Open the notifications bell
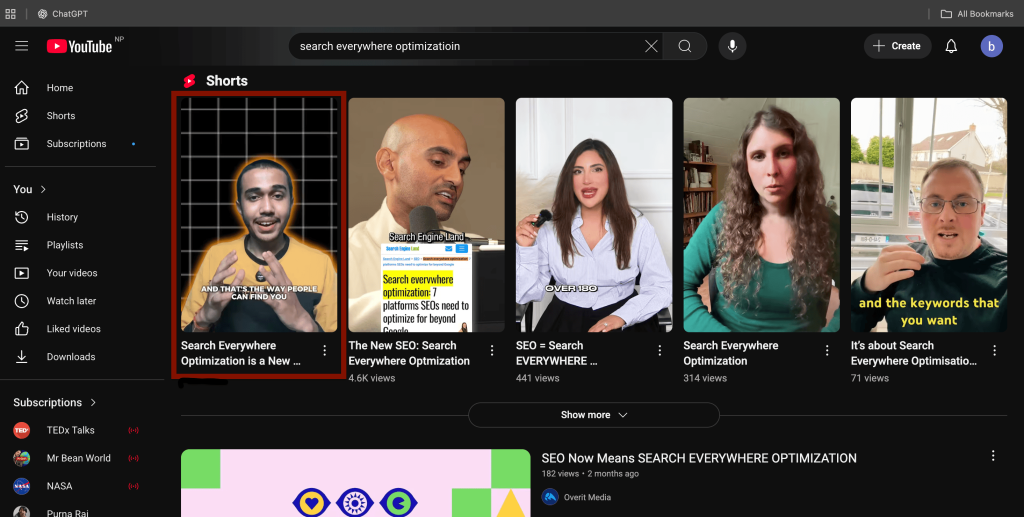Screen dimensions: 1024x517 pyautogui.click(x=952, y=46)
